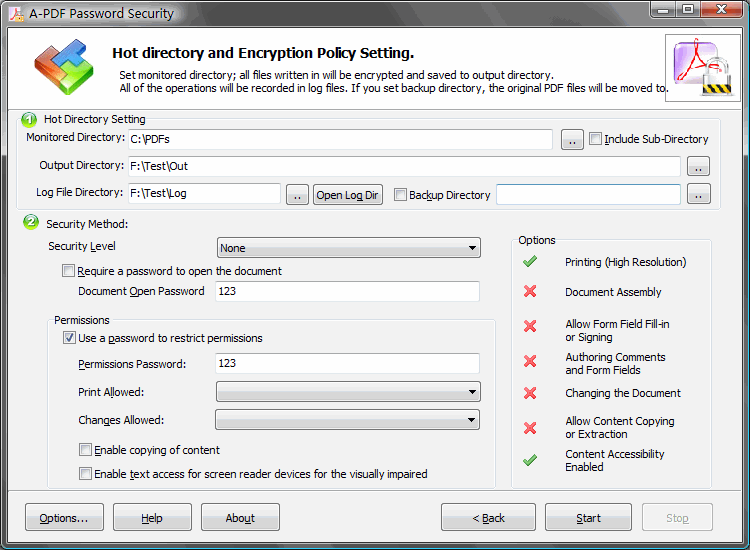This screenshot has height=550, width=750.
Task: Close the A-PDF Password Security window
Action: pos(722,10)
